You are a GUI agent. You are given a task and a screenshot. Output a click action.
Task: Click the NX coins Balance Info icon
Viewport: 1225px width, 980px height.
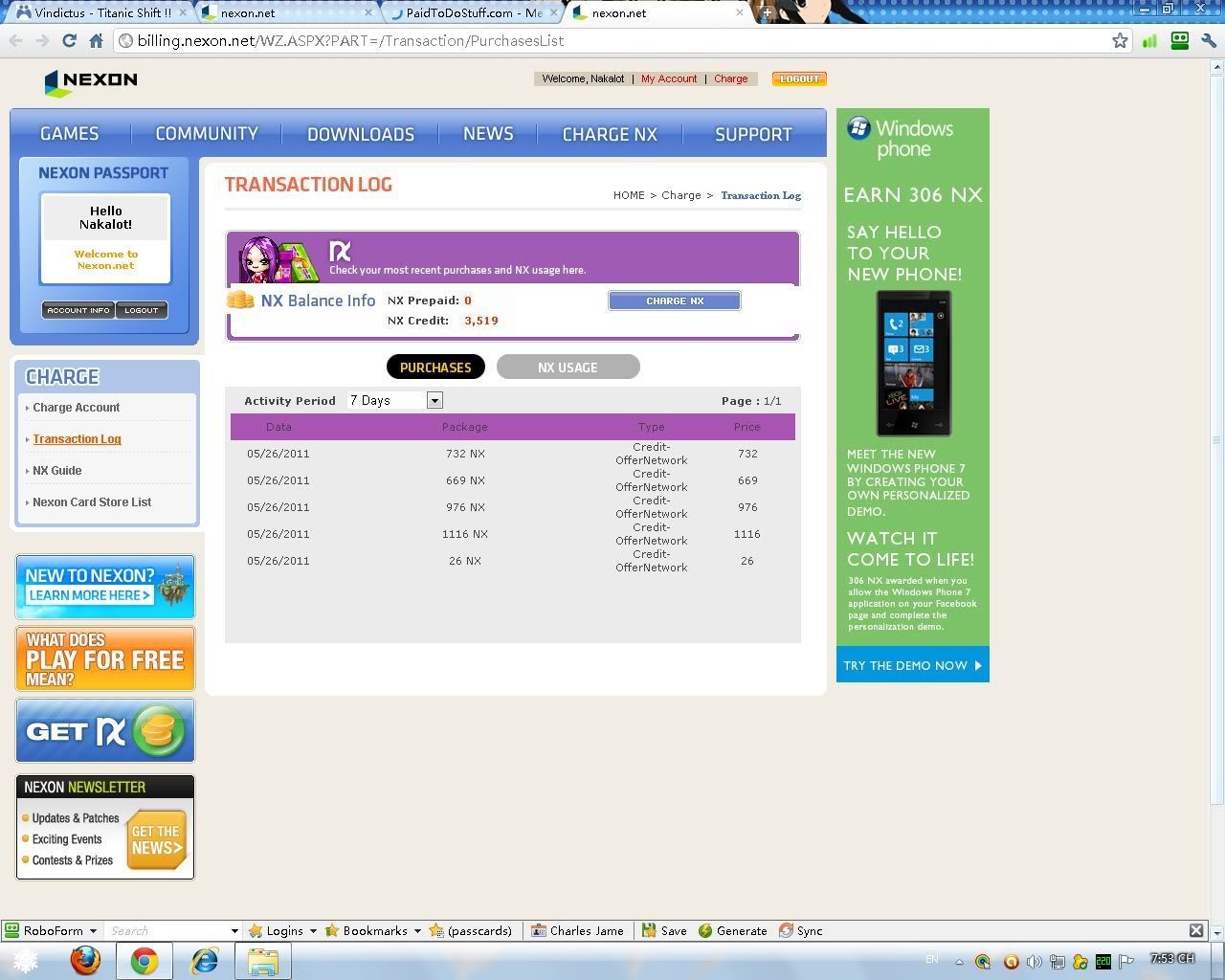(x=240, y=301)
